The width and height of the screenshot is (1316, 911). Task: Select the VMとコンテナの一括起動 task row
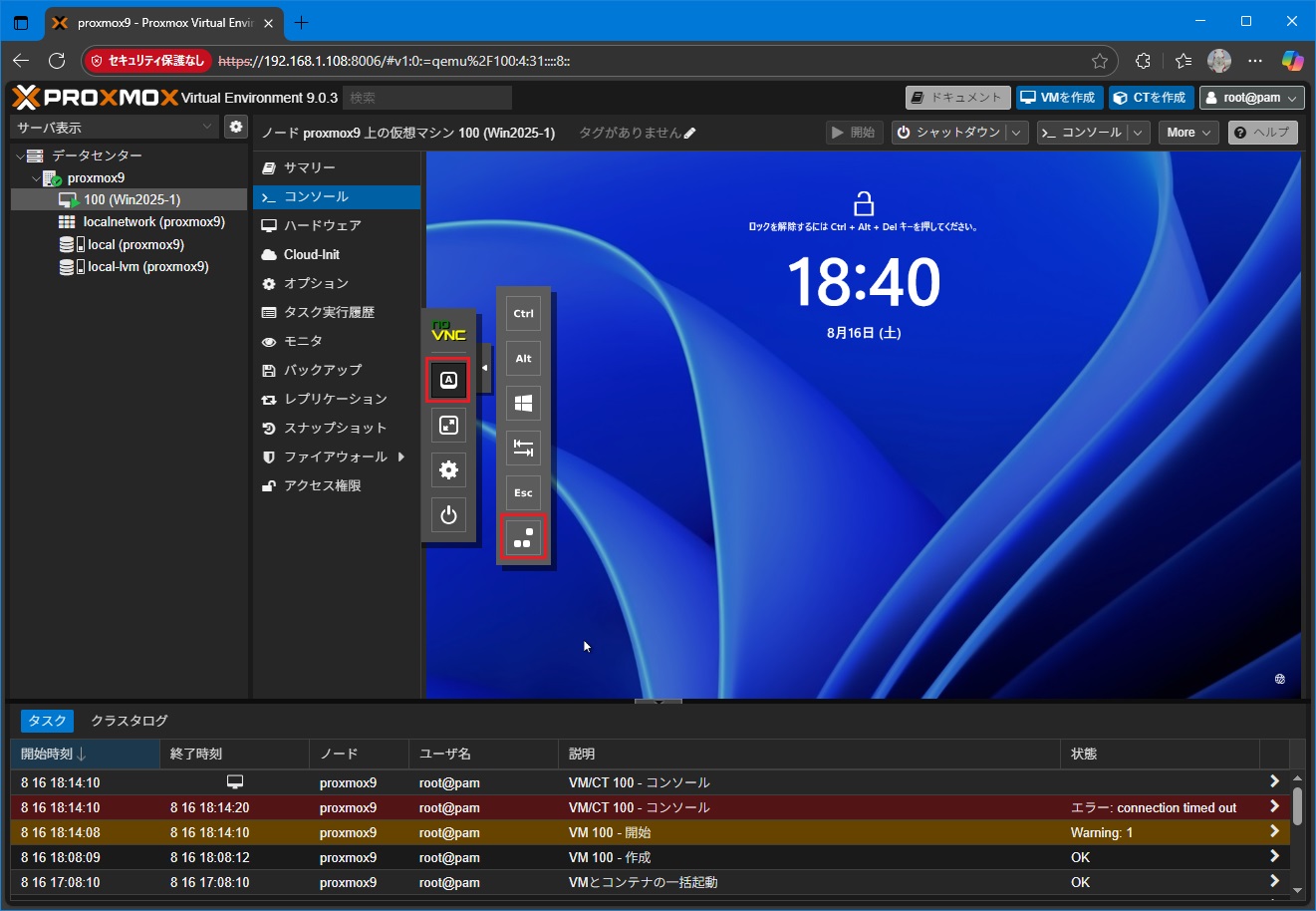coord(651,882)
